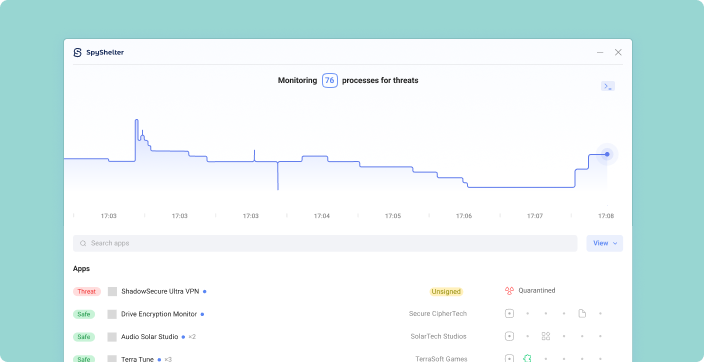The image size is (704, 362).
Task: Click the TerraSoft Games publisher text
Action: tap(441, 359)
